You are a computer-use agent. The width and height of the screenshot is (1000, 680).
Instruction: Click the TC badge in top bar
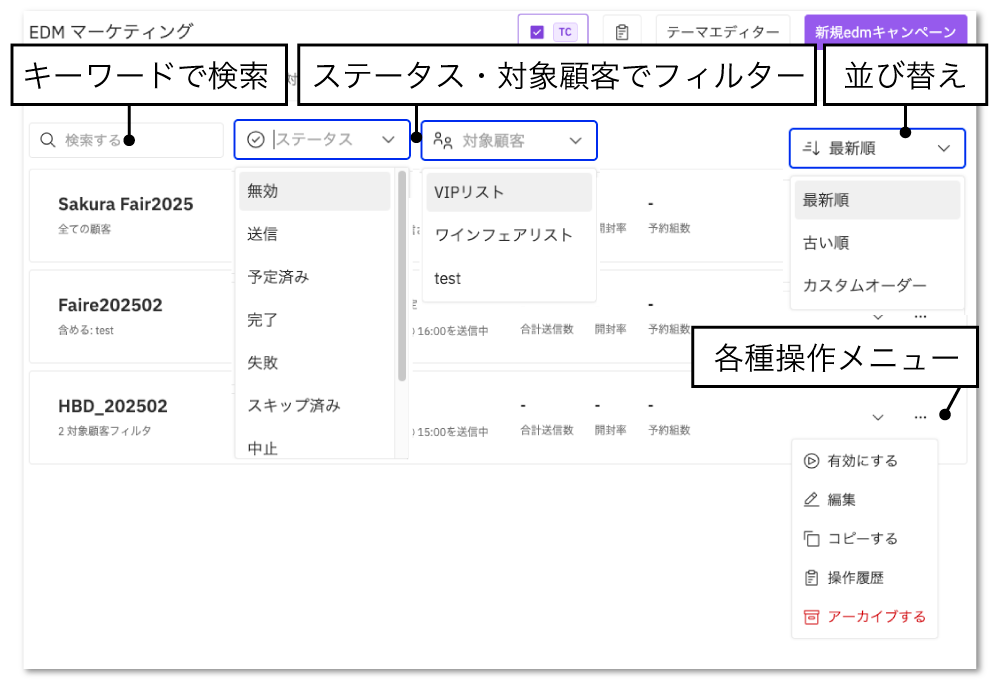click(x=565, y=32)
